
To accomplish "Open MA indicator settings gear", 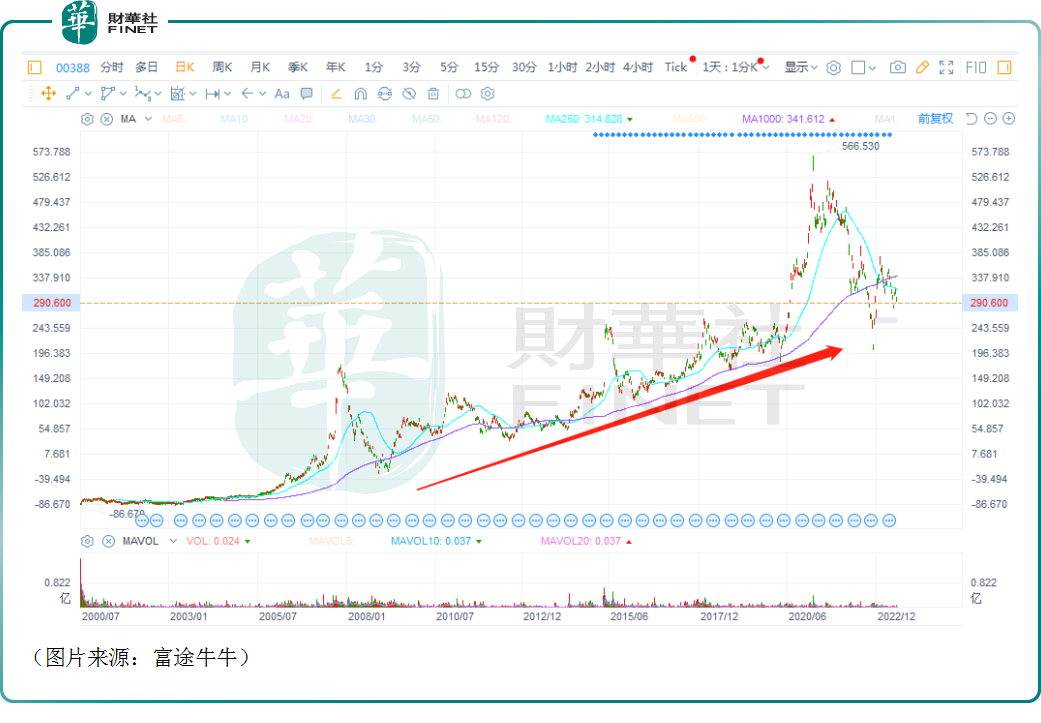I will point(87,119).
